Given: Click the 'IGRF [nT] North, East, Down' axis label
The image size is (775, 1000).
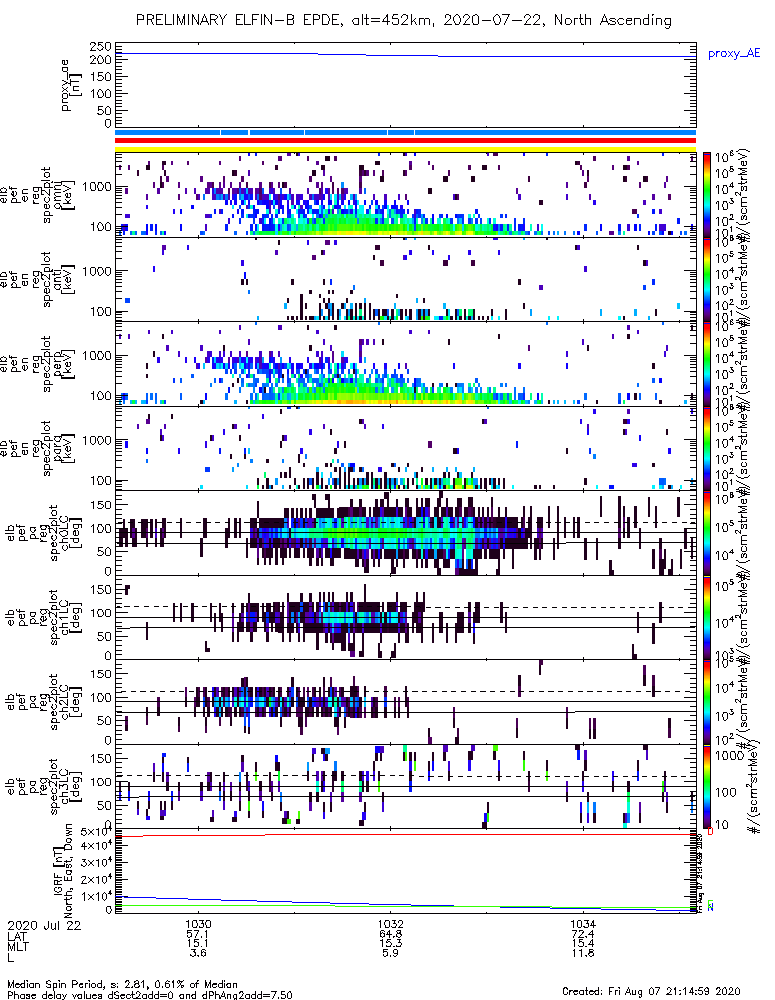Looking at the screenshot, I should (63, 871).
